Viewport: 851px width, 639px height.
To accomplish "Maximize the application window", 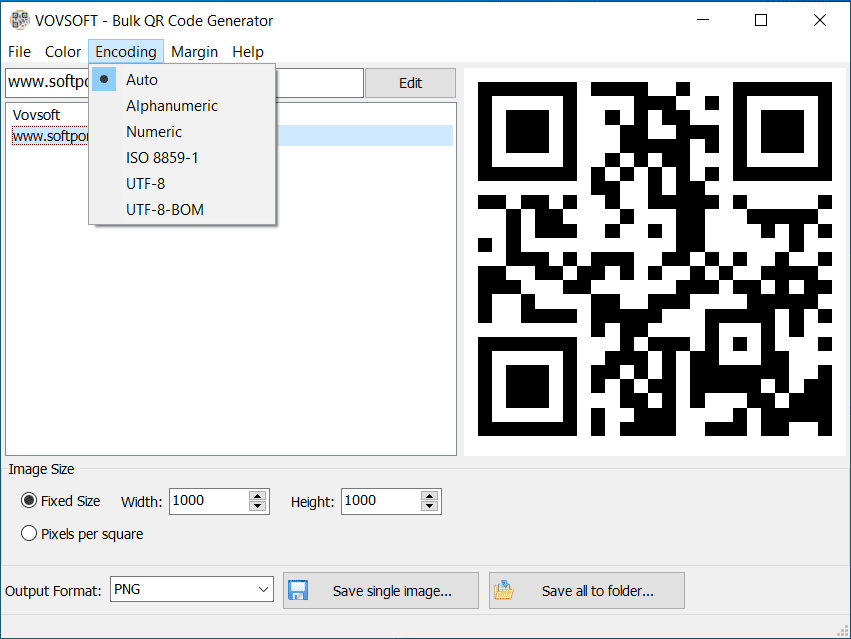I will 761,20.
